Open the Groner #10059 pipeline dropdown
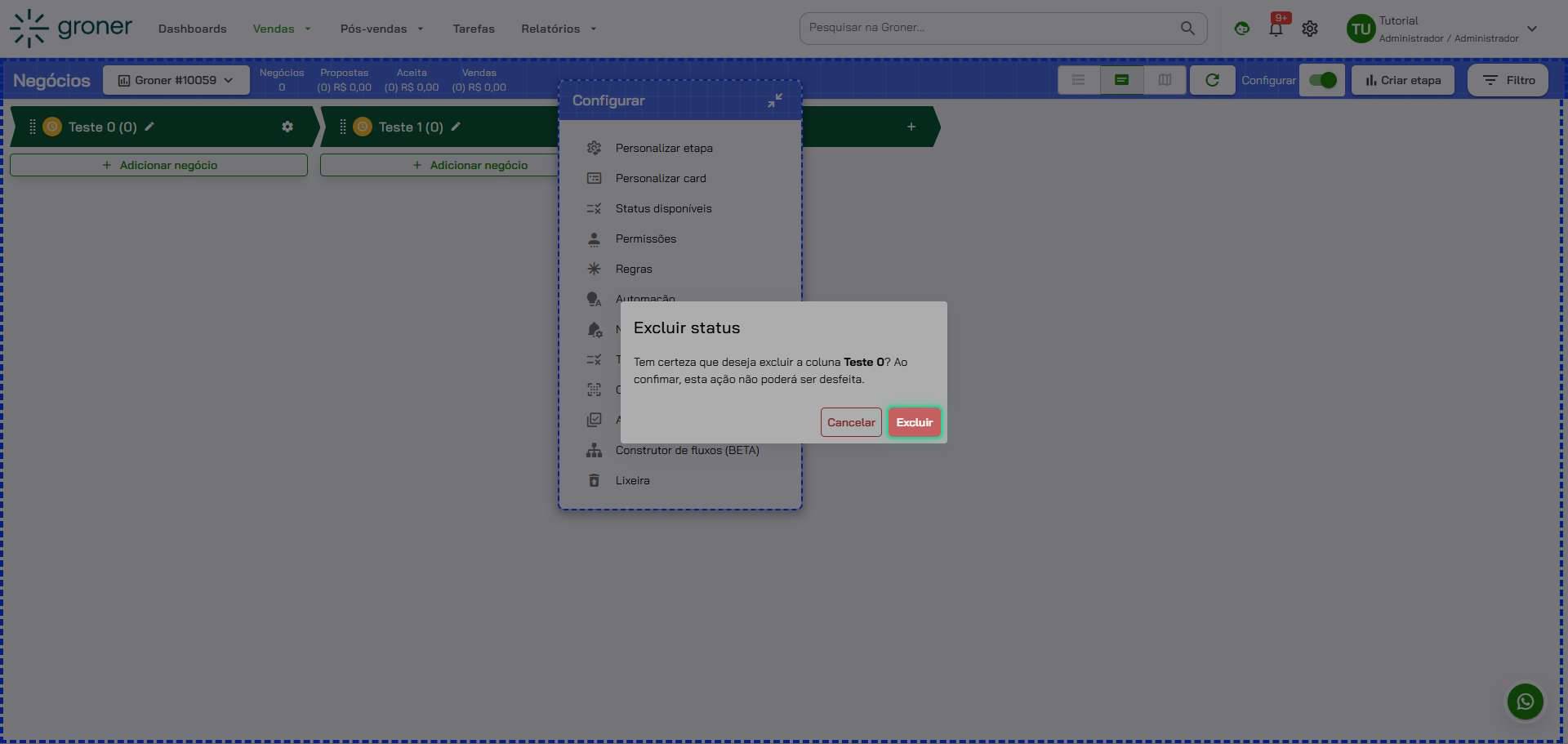The height and width of the screenshot is (744, 1568). (x=176, y=80)
